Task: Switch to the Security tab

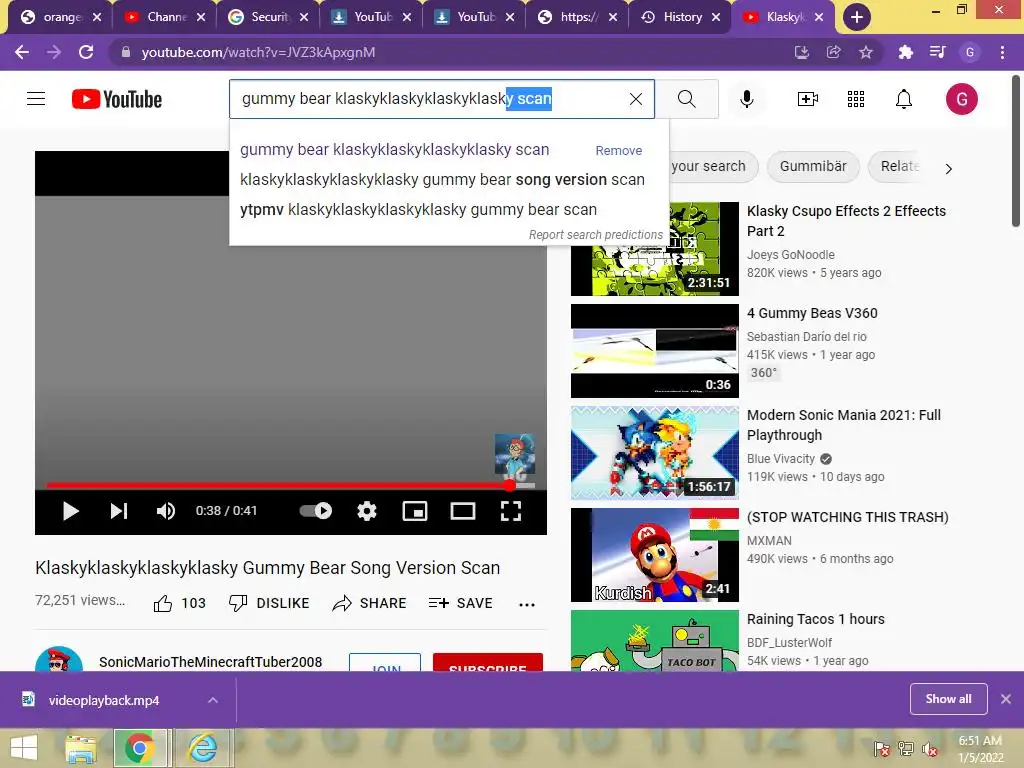Action: [x=268, y=17]
